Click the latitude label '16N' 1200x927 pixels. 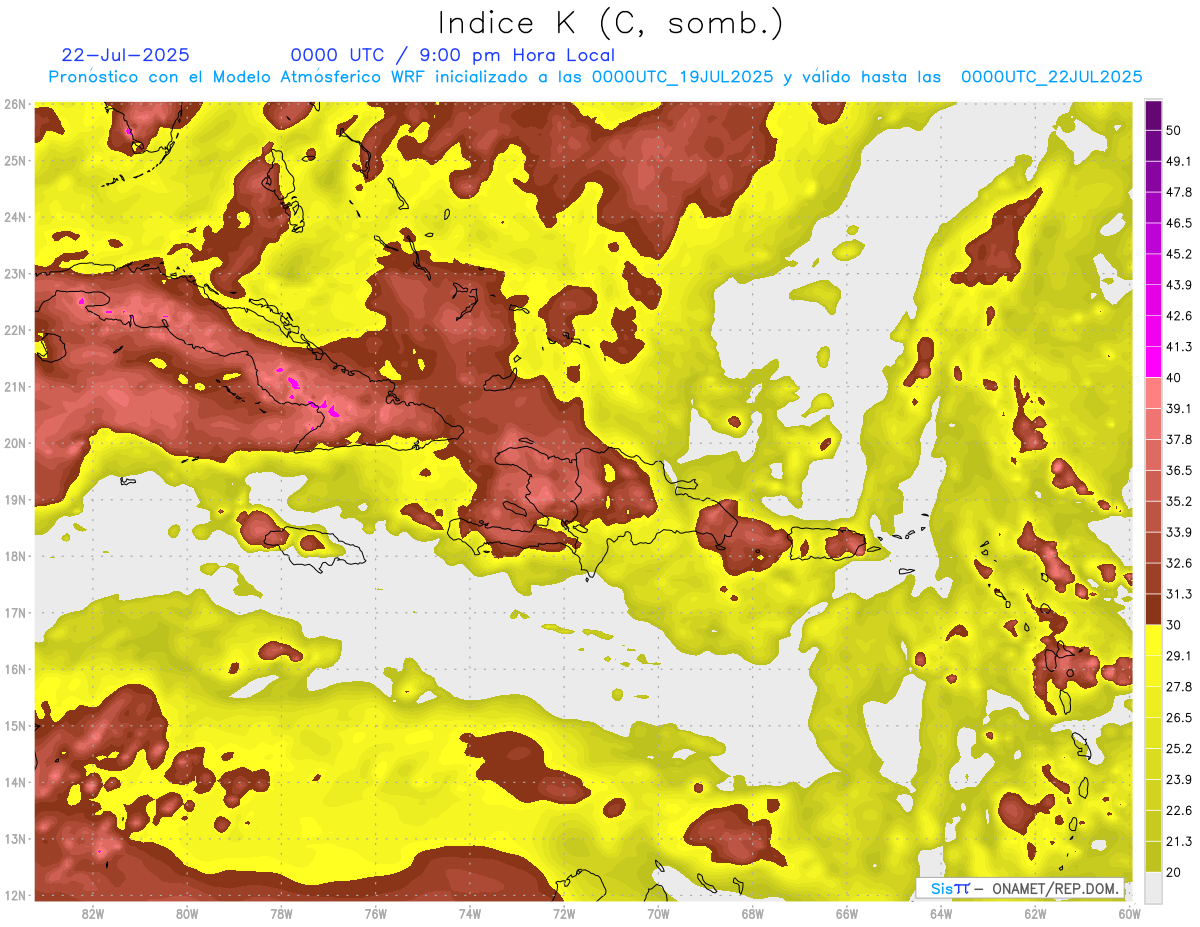point(15,669)
